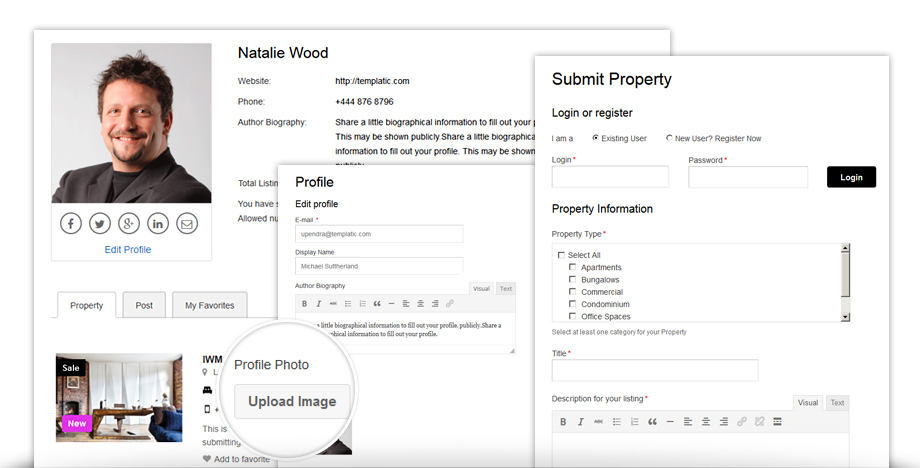Viewport: 920px width, 468px height.
Task: Click Property Type list scroll down arrow
Action: coord(845,317)
